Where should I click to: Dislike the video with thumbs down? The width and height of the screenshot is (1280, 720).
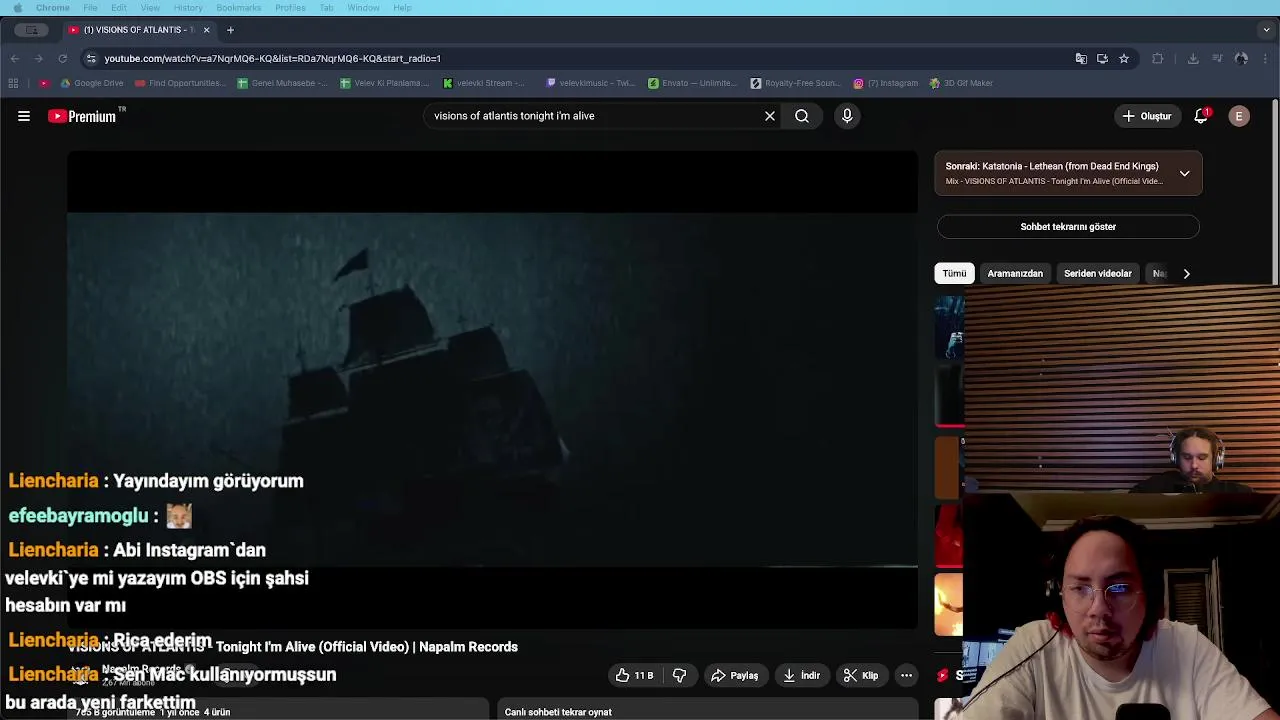679,676
